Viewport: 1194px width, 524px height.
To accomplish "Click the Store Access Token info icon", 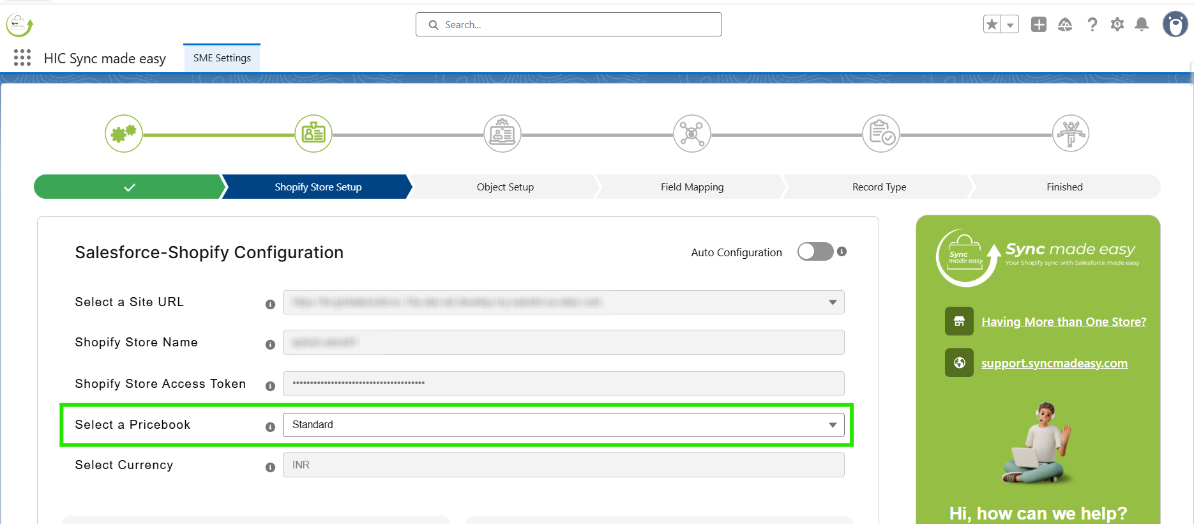I will (x=270, y=386).
